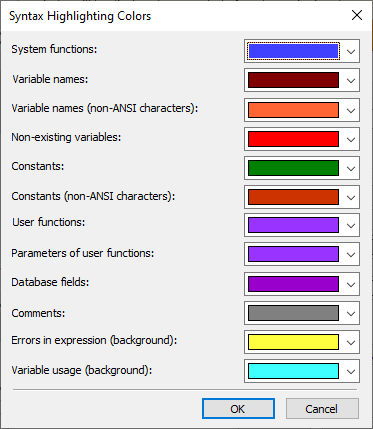Viewport: 373px width, 429px height.
Task: Select the purple User functions swatch
Action: click(x=293, y=225)
